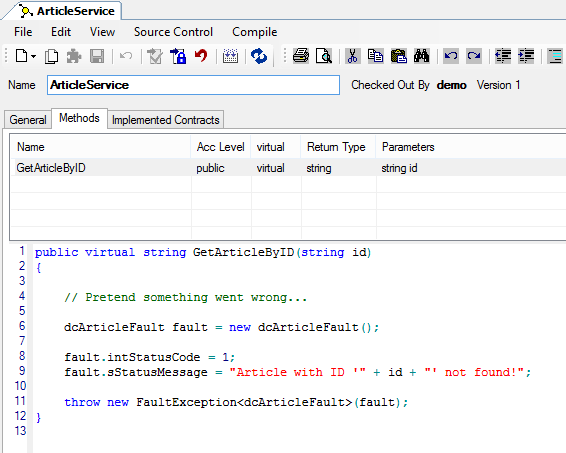Click the blue Redo arrow in the editor toolbar
566x453 pixels.
pyautogui.click(x=473, y=56)
